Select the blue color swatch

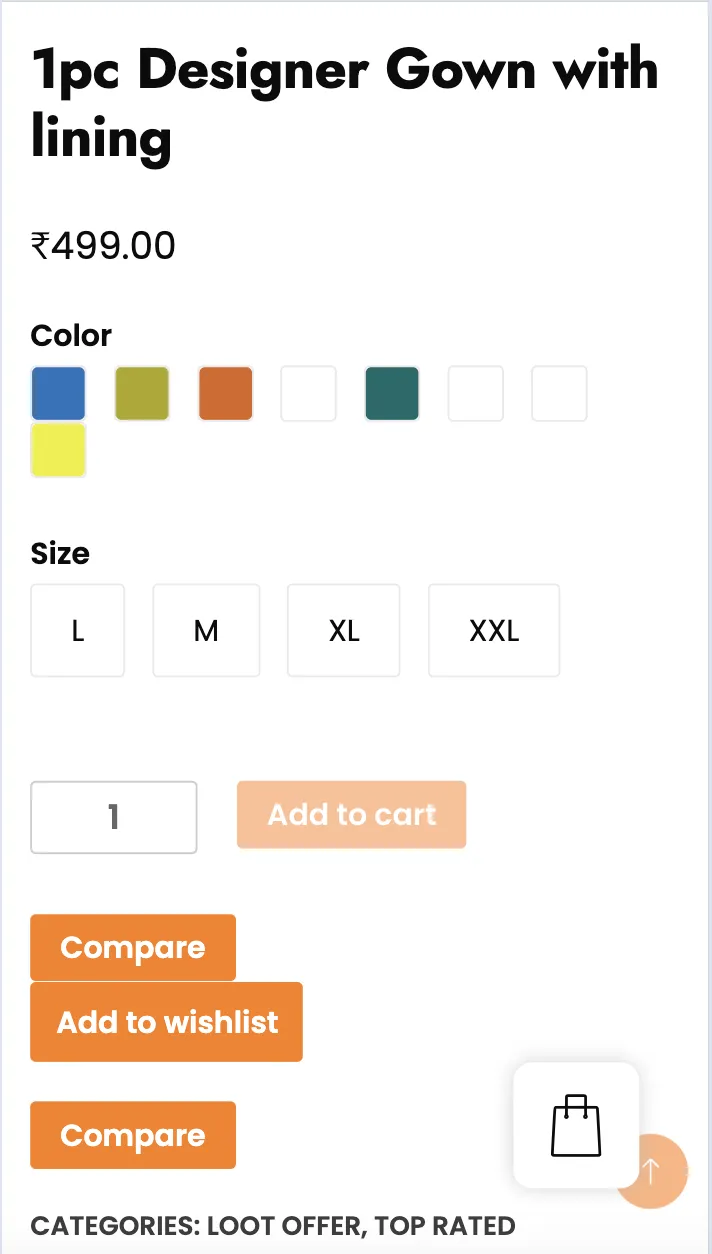coord(58,393)
